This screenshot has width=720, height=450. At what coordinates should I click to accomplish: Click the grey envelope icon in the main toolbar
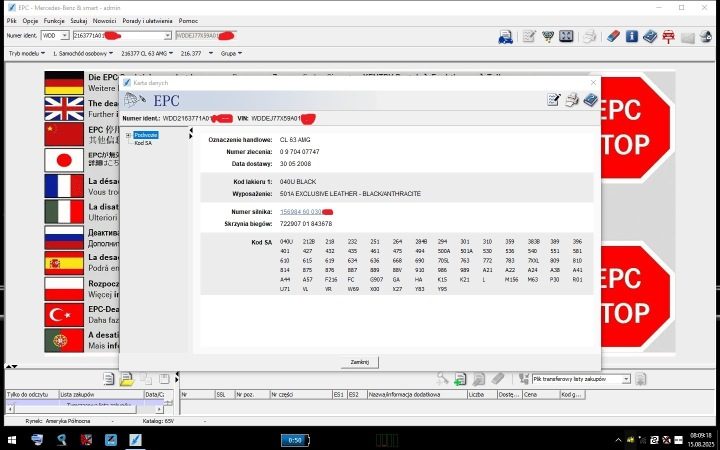pyautogui.click(x=687, y=38)
